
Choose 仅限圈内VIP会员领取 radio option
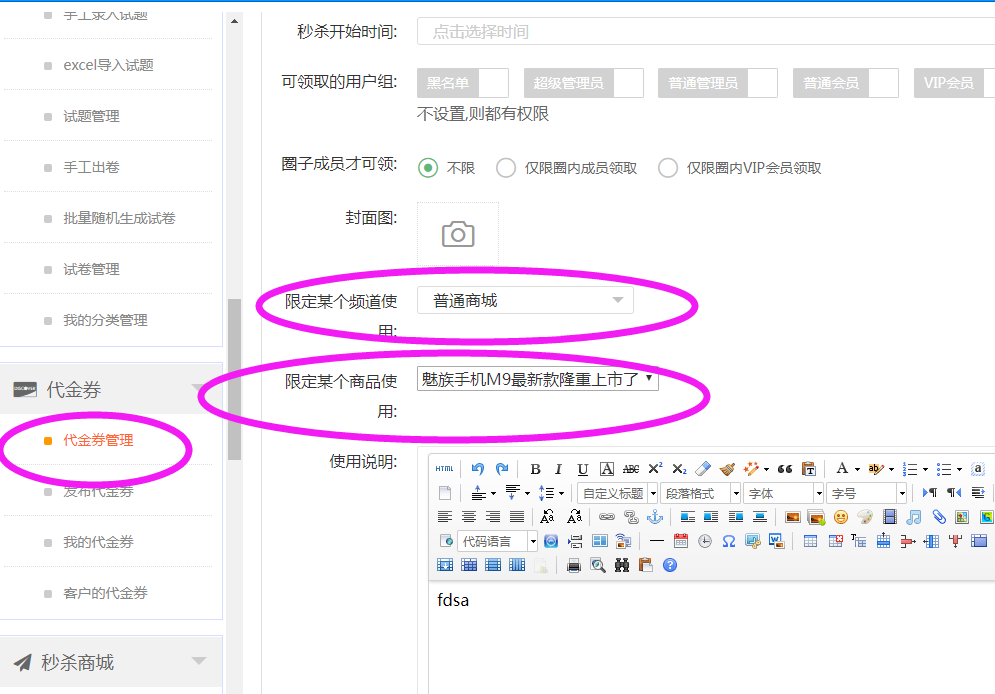tap(668, 168)
